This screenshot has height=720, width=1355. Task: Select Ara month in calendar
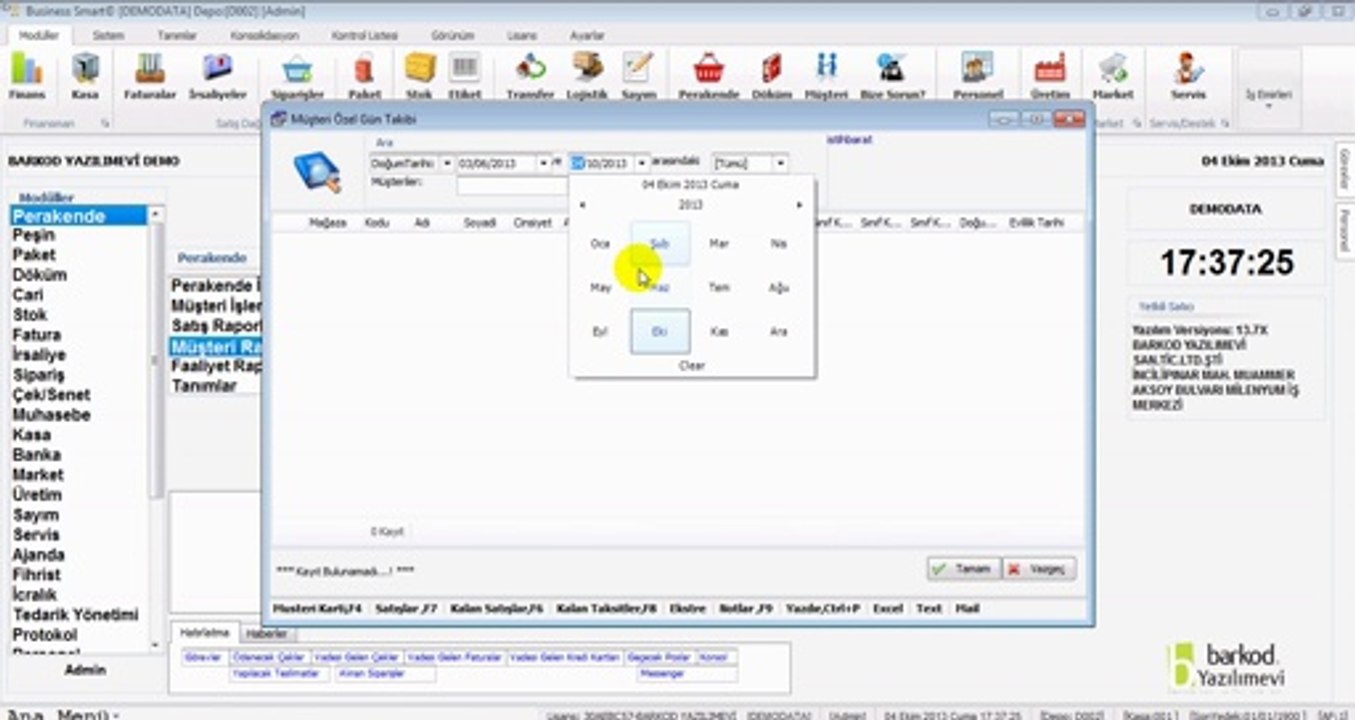(x=779, y=332)
